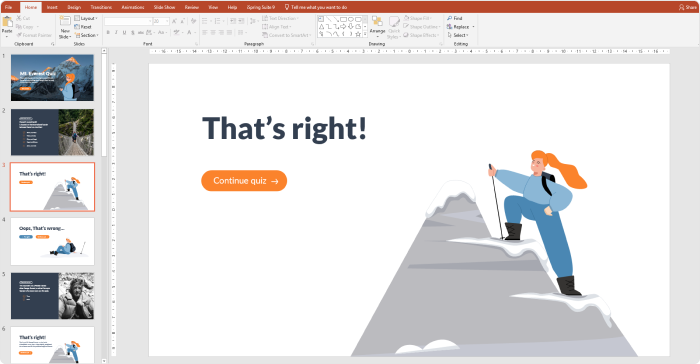Click Find in Editing group
The image size is (700, 364).
click(454, 18)
